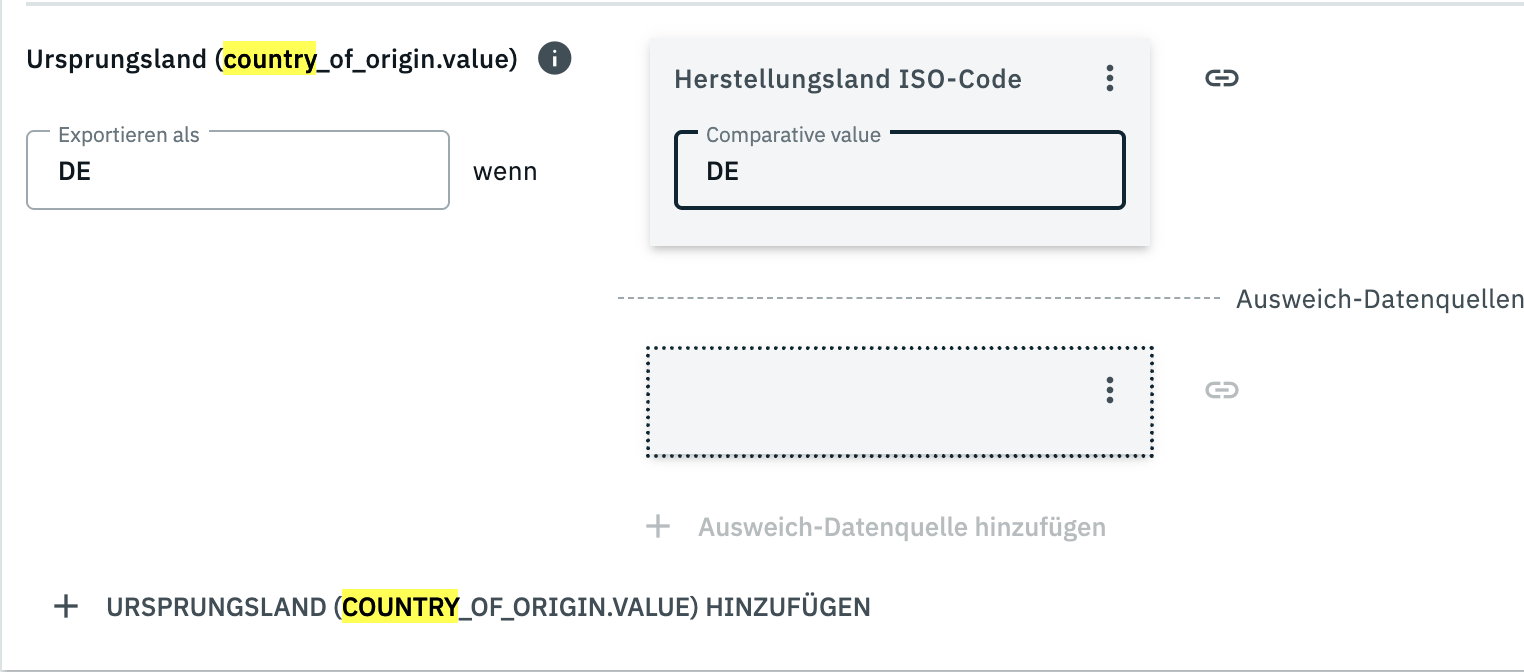
Task: Click plus icon before URSPRUNGSLAND HINZUFÜGEN
Action: click(x=66, y=606)
